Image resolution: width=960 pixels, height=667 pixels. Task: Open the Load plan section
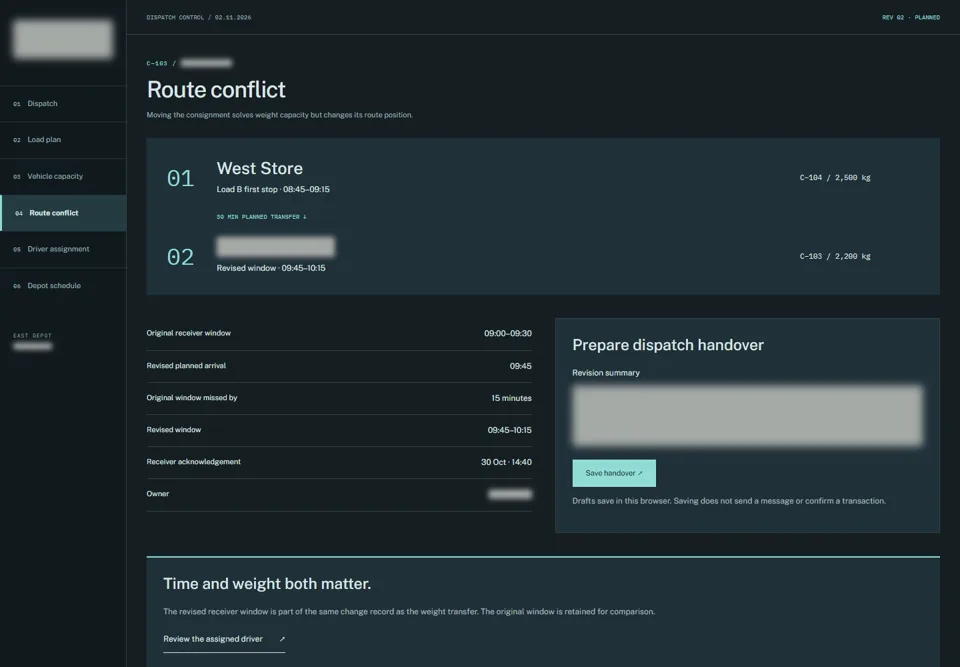(x=63, y=140)
